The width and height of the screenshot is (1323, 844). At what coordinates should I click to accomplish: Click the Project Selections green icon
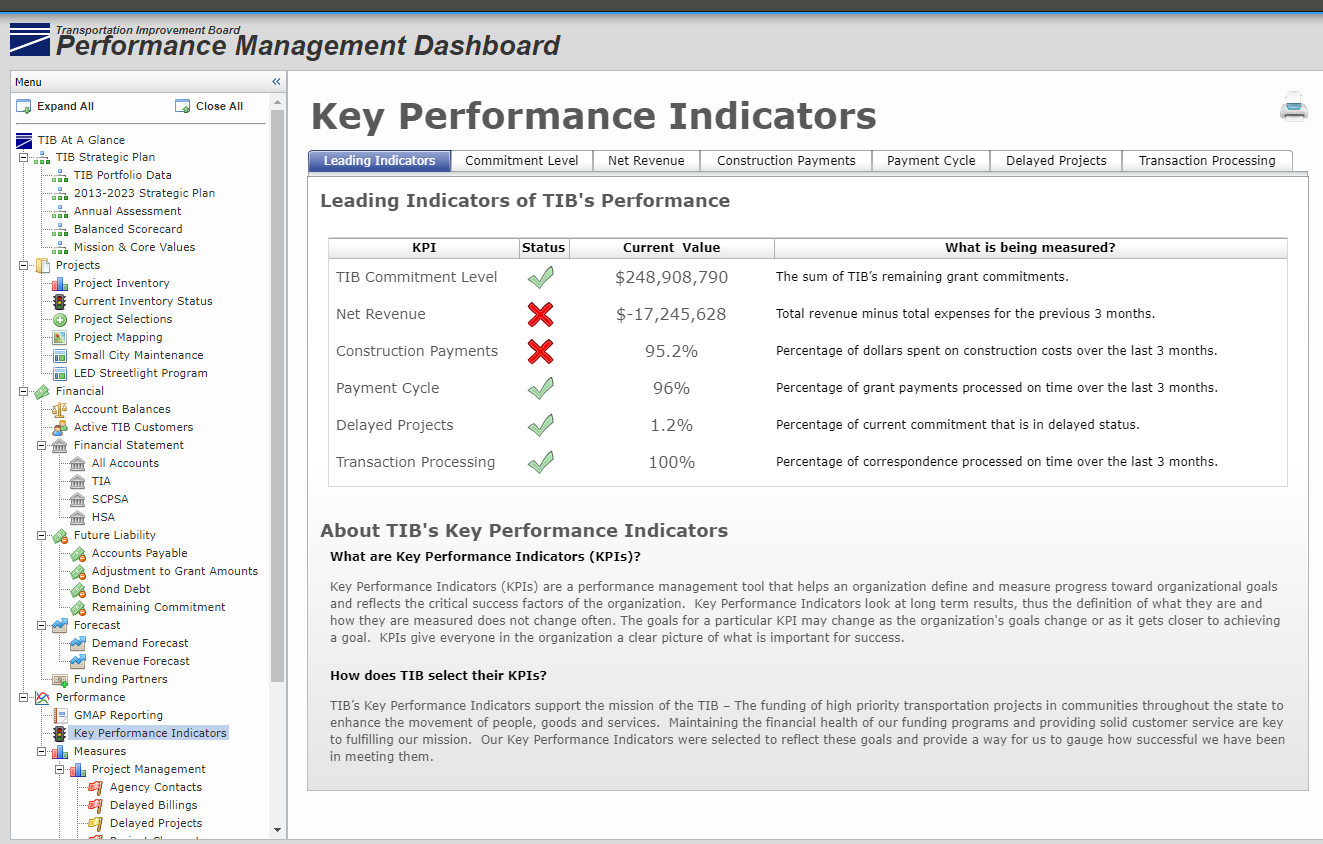(x=60, y=319)
